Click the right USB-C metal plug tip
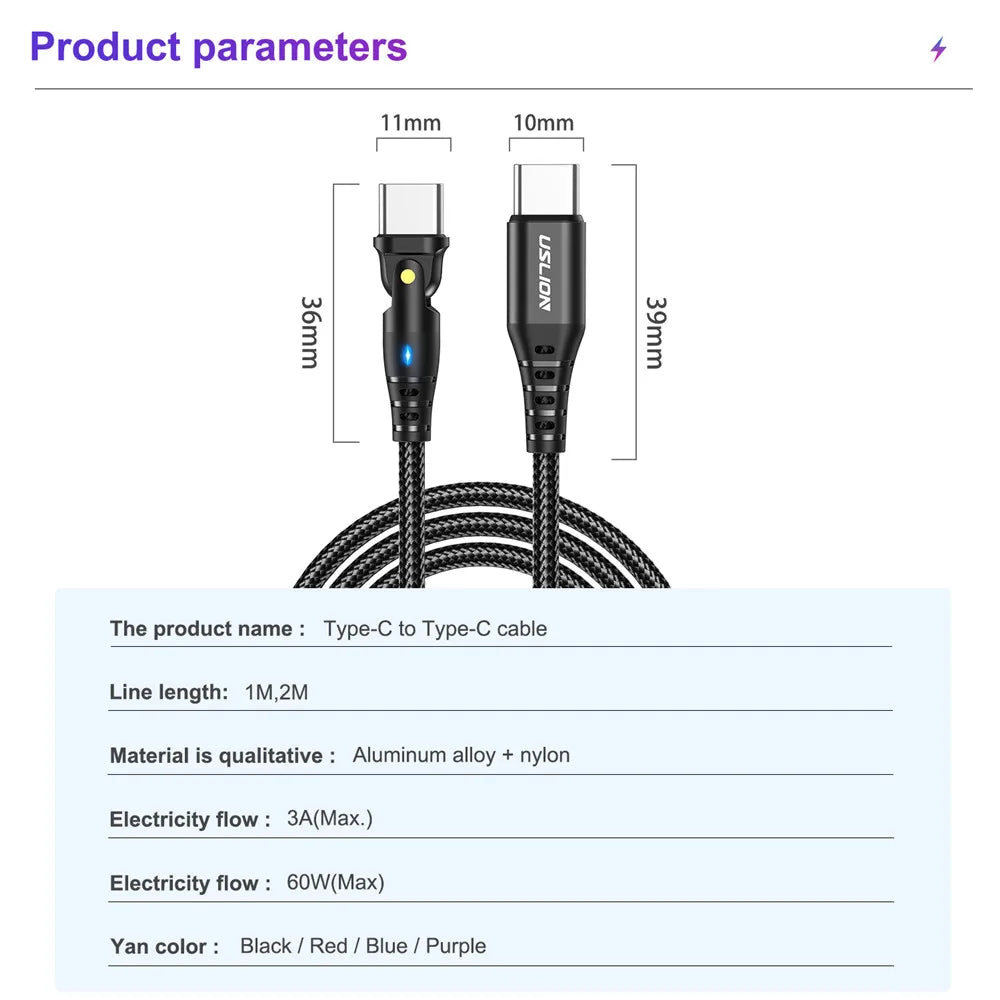The width and height of the screenshot is (1000, 1000). coord(547,190)
